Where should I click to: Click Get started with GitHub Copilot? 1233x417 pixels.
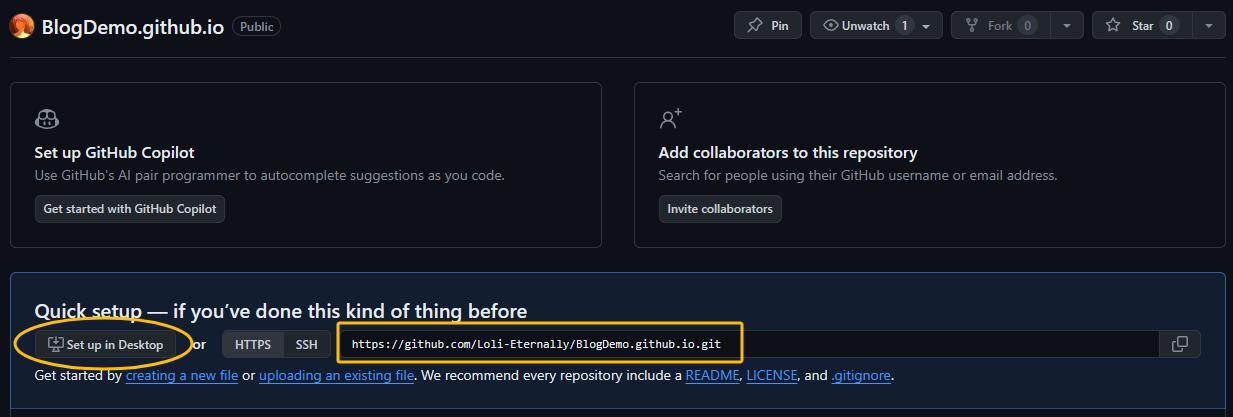pyautogui.click(x=130, y=209)
